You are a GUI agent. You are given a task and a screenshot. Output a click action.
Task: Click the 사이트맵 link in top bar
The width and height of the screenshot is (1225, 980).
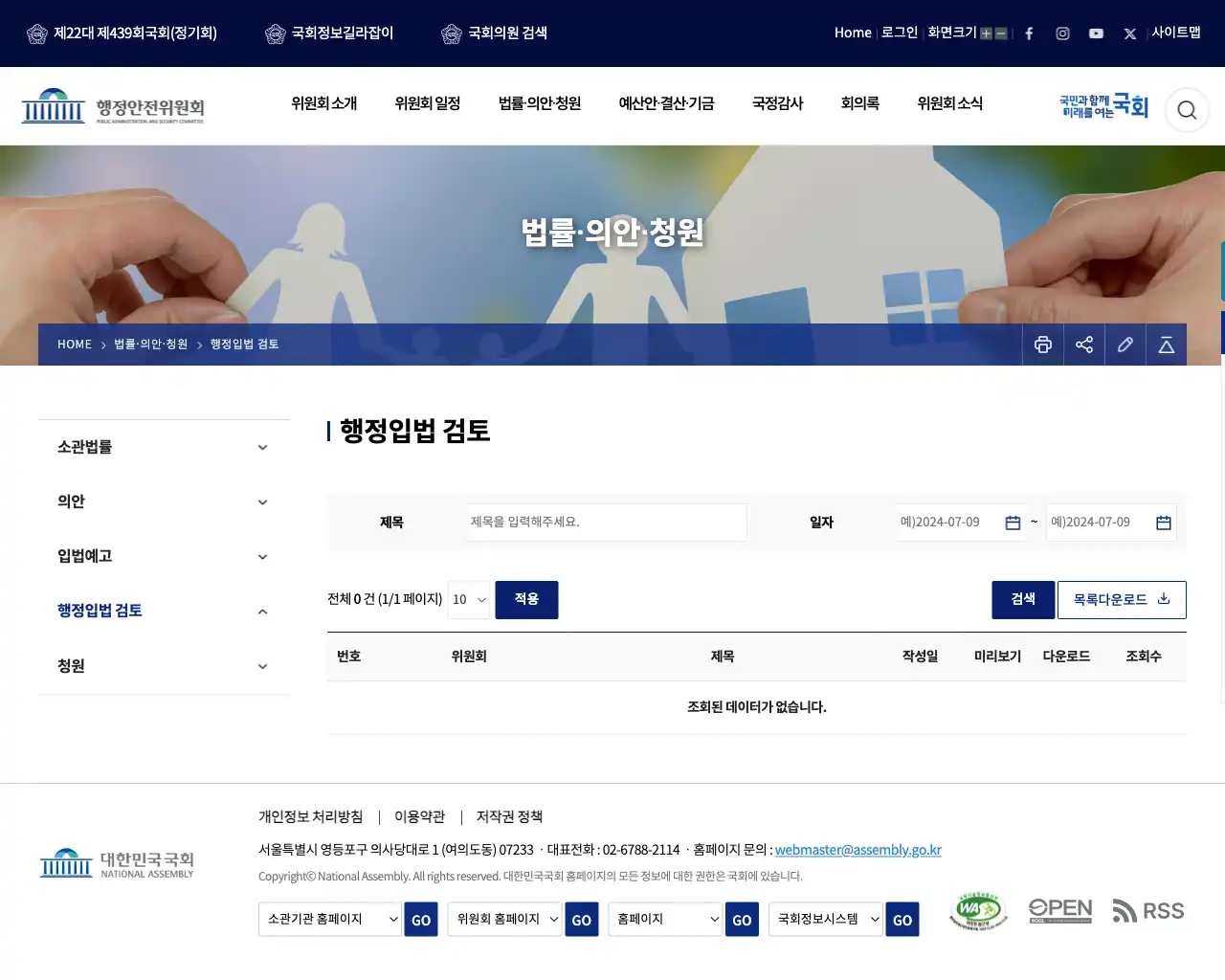coord(1176,33)
